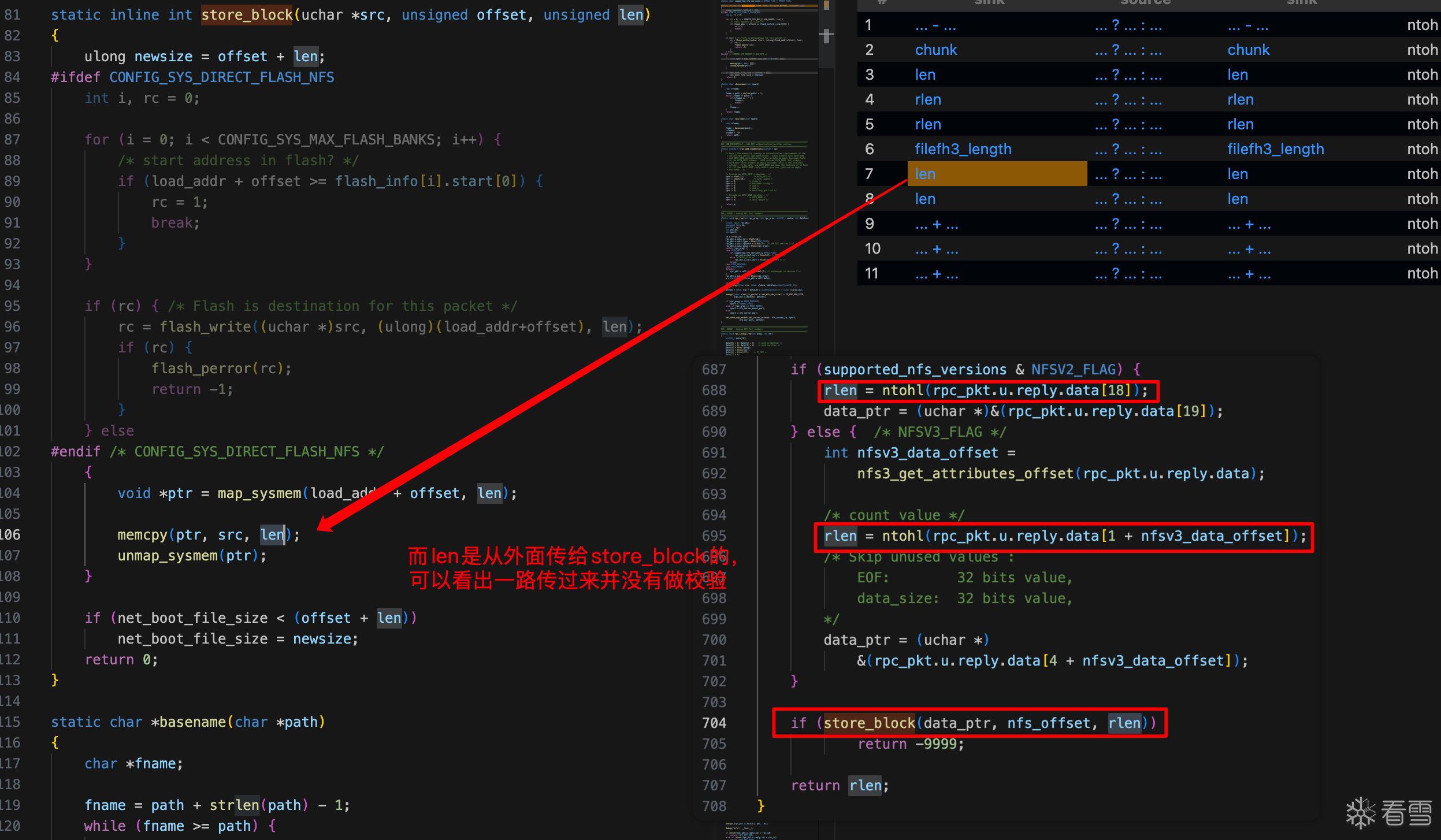
Task: Click the comment 'start address in flash?' on line 88
Action: 238,161
